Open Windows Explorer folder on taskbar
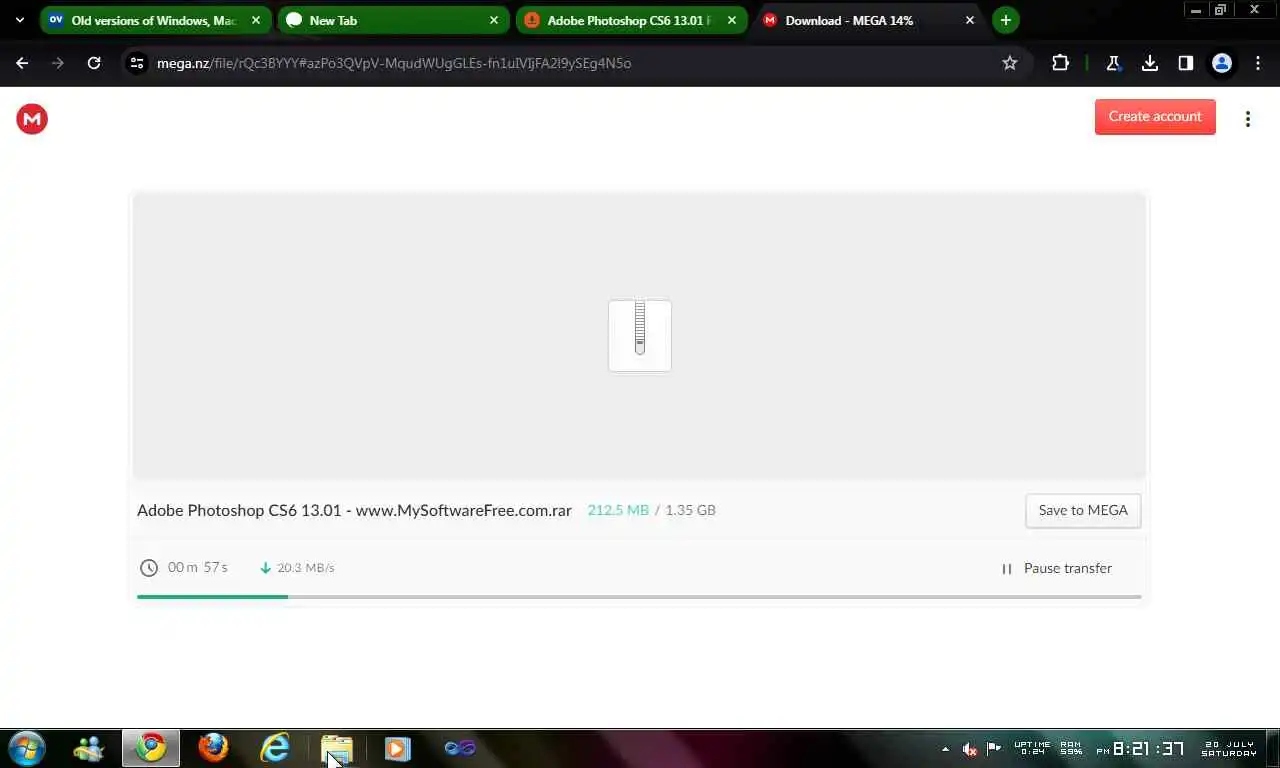The image size is (1280, 768). pyautogui.click(x=337, y=748)
